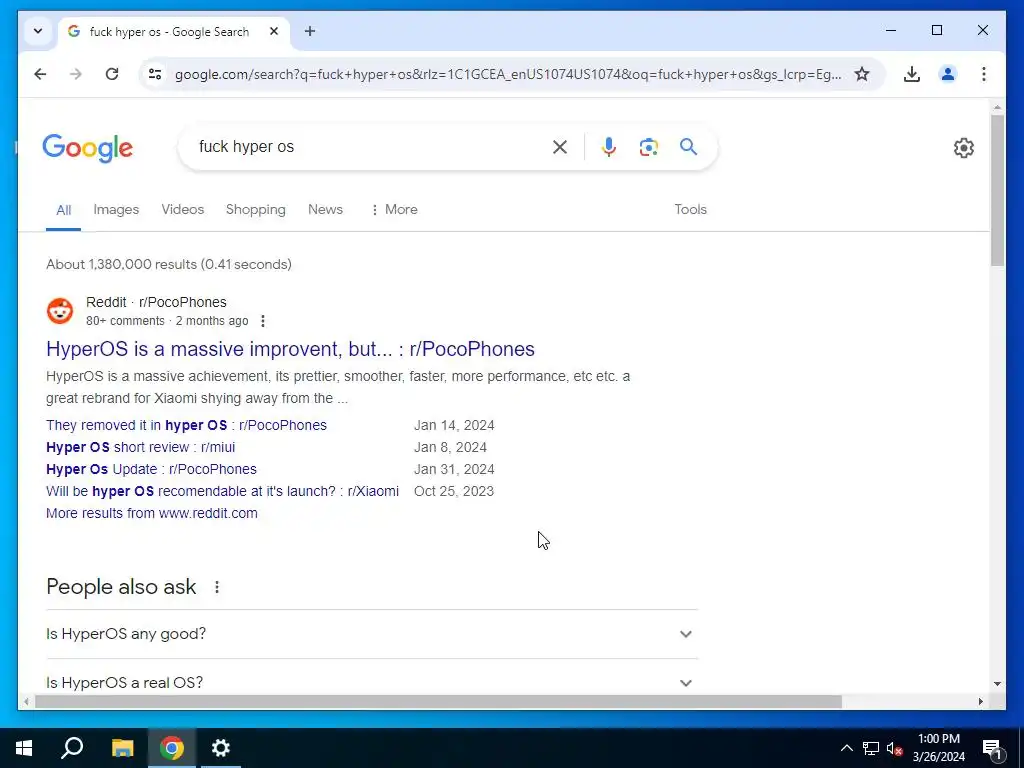Click the Chrome taskbar icon

point(172,748)
